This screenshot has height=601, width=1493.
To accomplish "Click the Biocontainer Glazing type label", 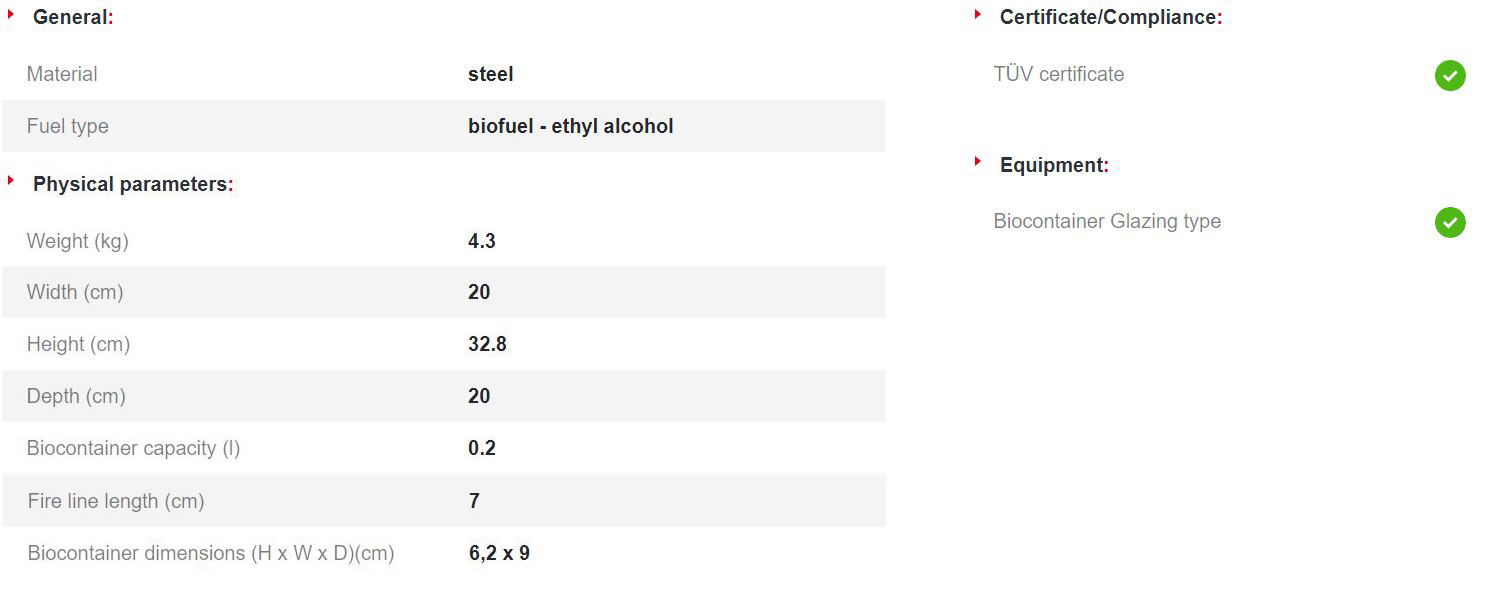I will click(x=1106, y=221).
